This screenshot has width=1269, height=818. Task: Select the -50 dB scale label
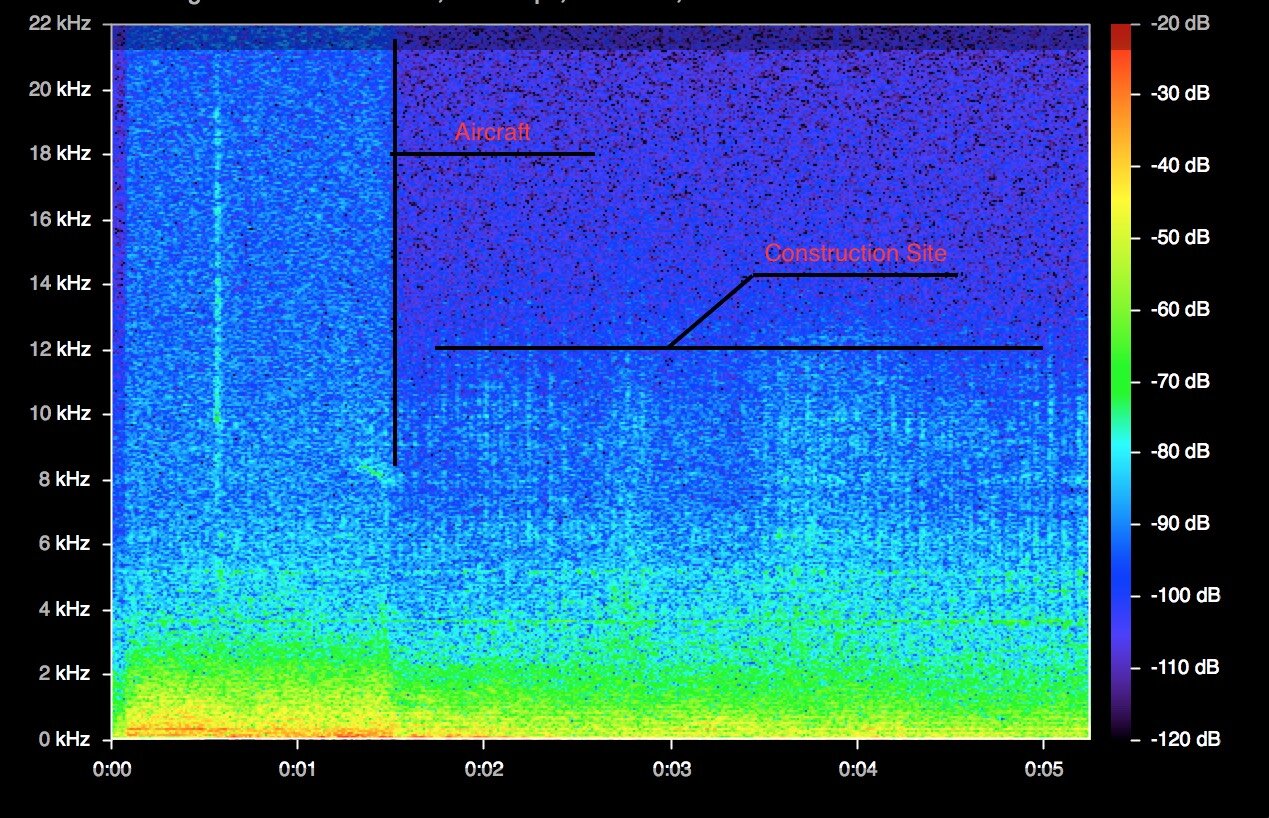[1182, 238]
